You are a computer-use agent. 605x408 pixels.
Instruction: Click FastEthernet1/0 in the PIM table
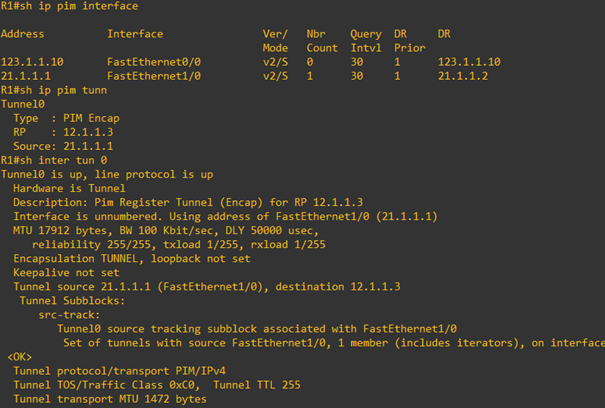click(x=154, y=76)
